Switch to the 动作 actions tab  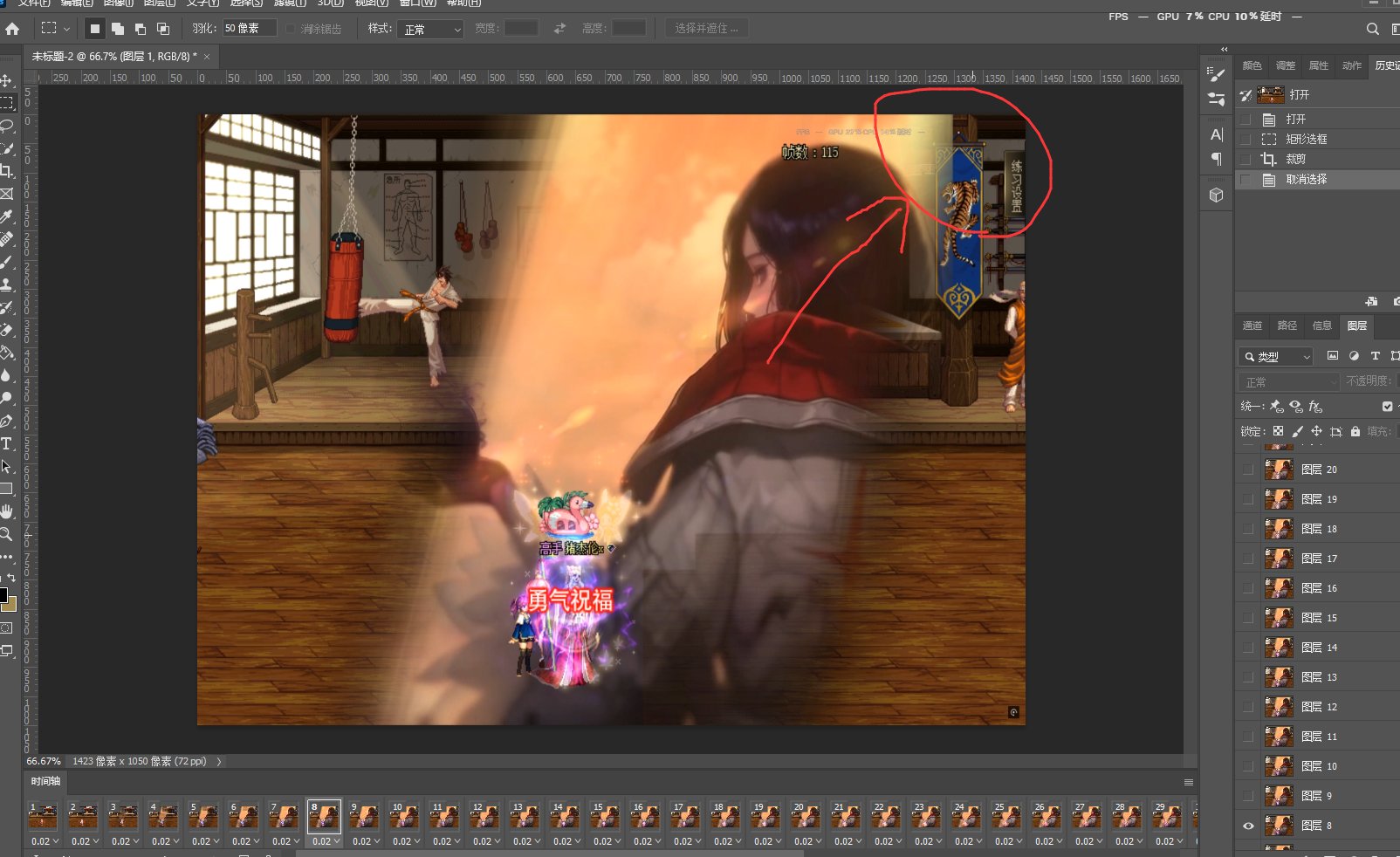click(x=1352, y=65)
